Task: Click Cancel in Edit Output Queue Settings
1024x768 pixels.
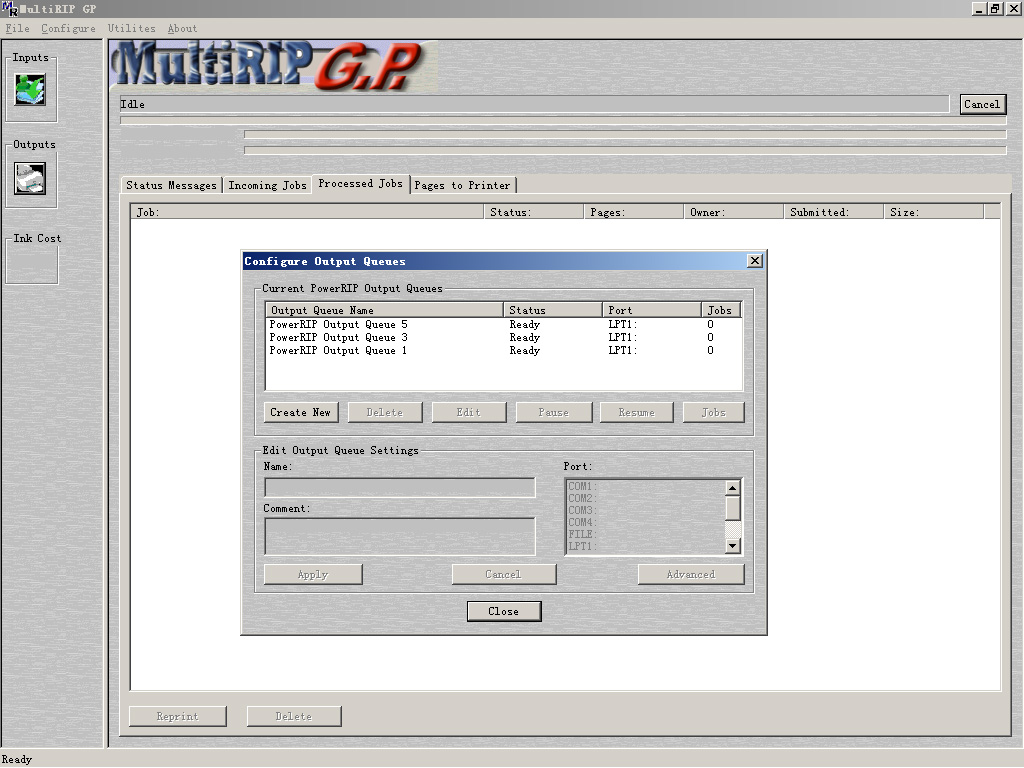Action: click(504, 574)
